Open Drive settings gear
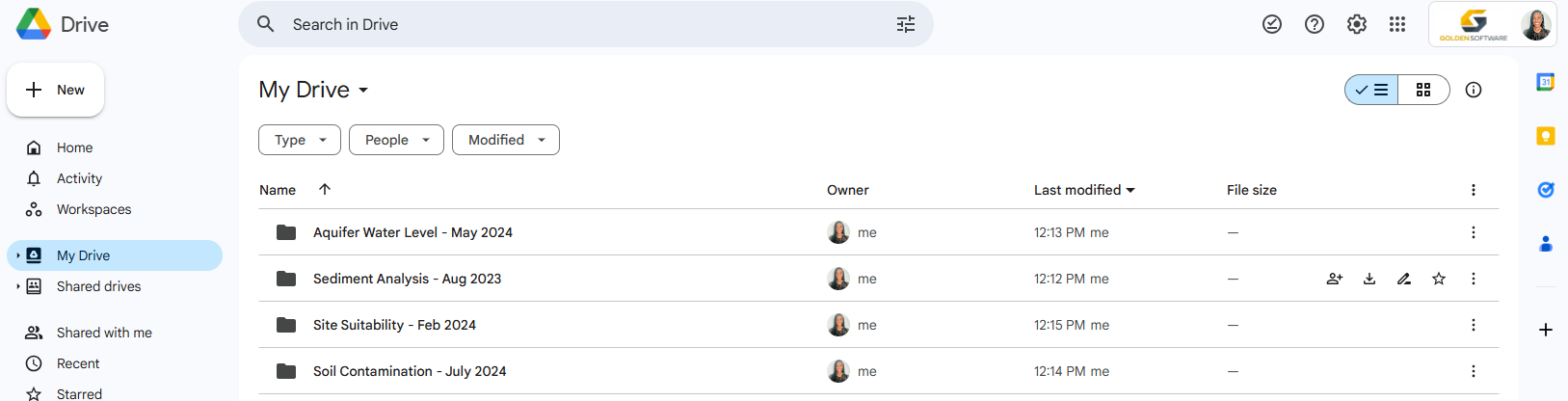 pos(1357,24)
